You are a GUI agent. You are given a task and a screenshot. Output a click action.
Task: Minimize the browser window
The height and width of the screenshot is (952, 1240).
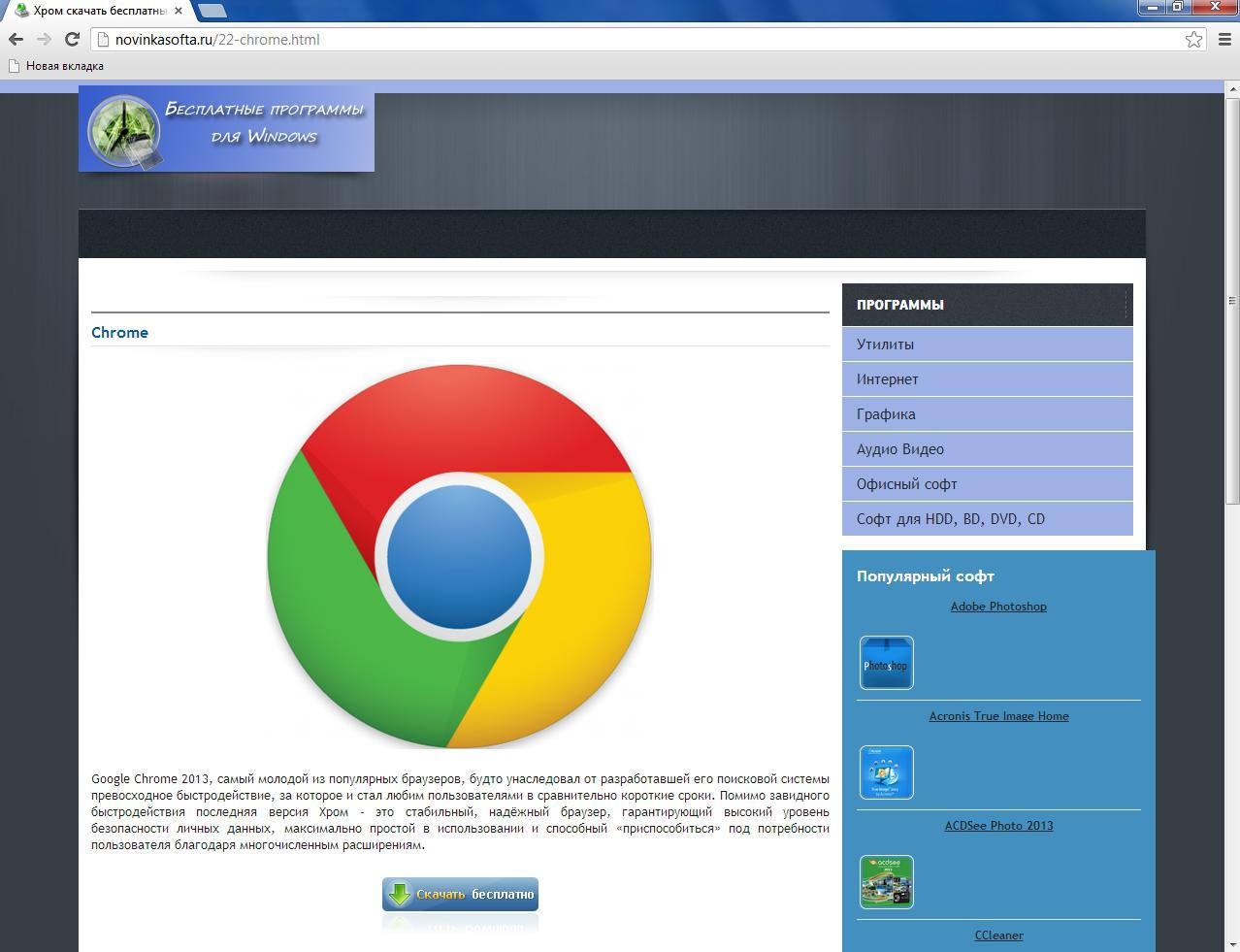(x=1152, y=7)
